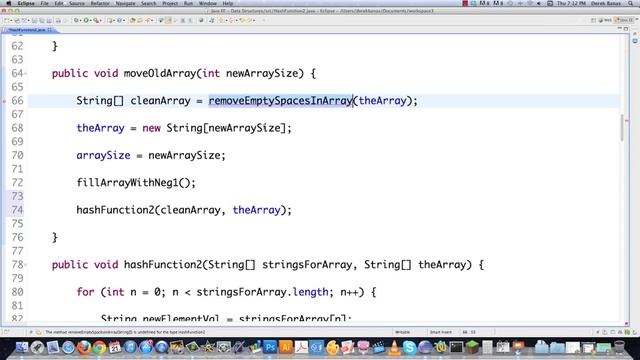
Task: Click the volume icon in menu bar
Action: click(539, 3)
